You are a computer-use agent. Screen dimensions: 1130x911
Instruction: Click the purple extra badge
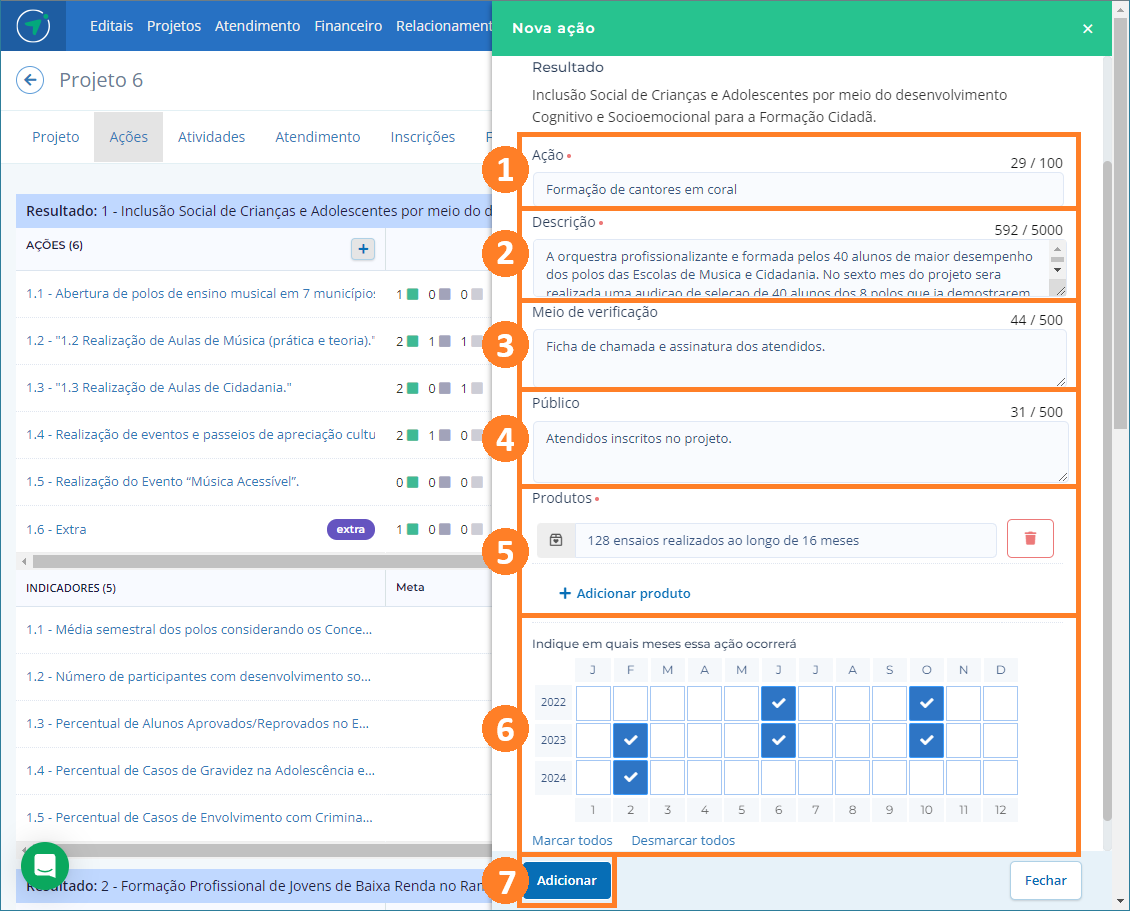[x=351, y=530]
